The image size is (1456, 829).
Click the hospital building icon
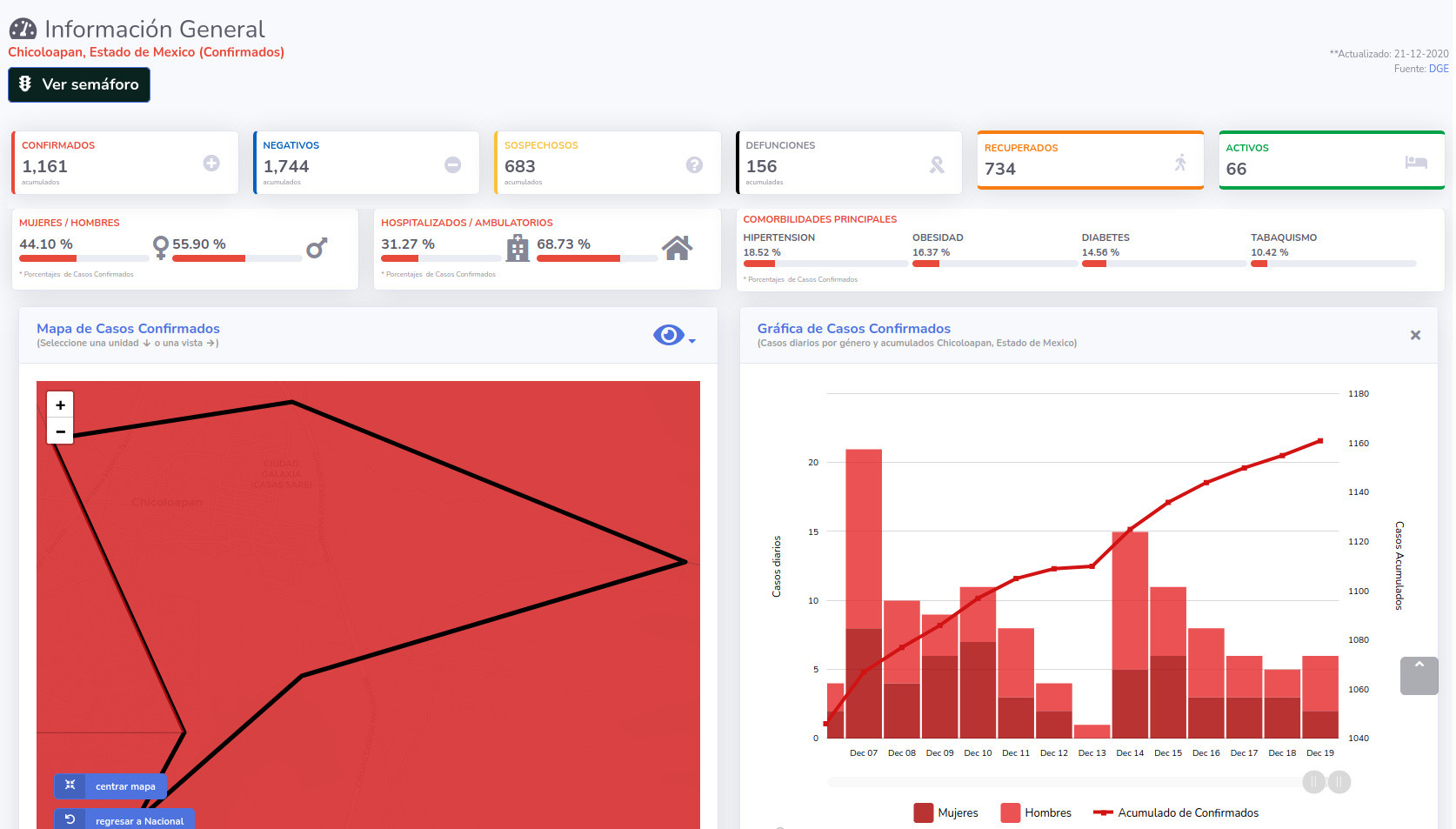click(x=518, y=248)
